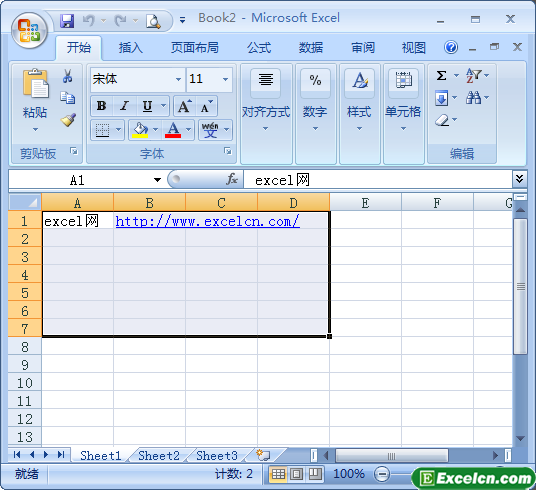
Task: Insert a new worksheet tab
Action: click(x=264, y=455)
